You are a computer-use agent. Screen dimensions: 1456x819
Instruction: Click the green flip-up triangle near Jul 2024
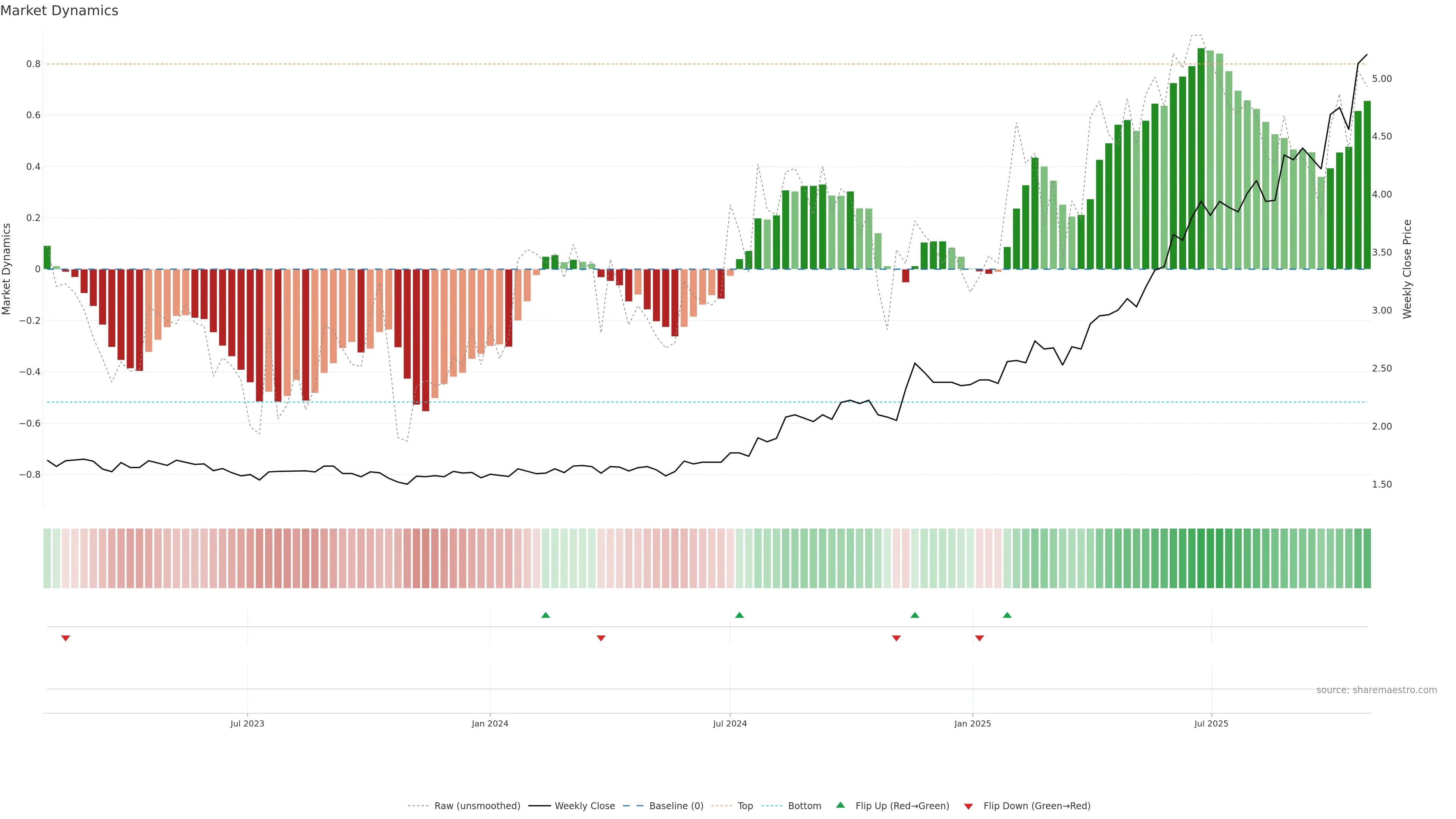739,615
